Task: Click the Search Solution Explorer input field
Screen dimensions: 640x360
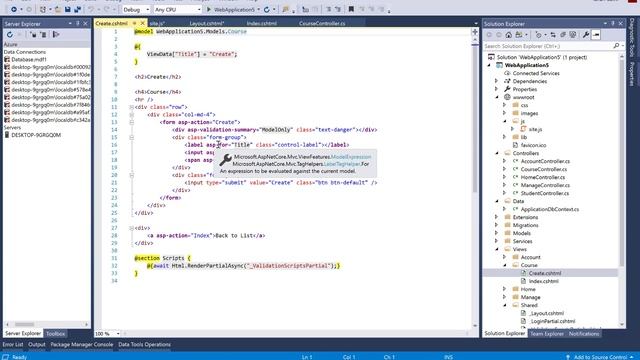Action: 547,46
